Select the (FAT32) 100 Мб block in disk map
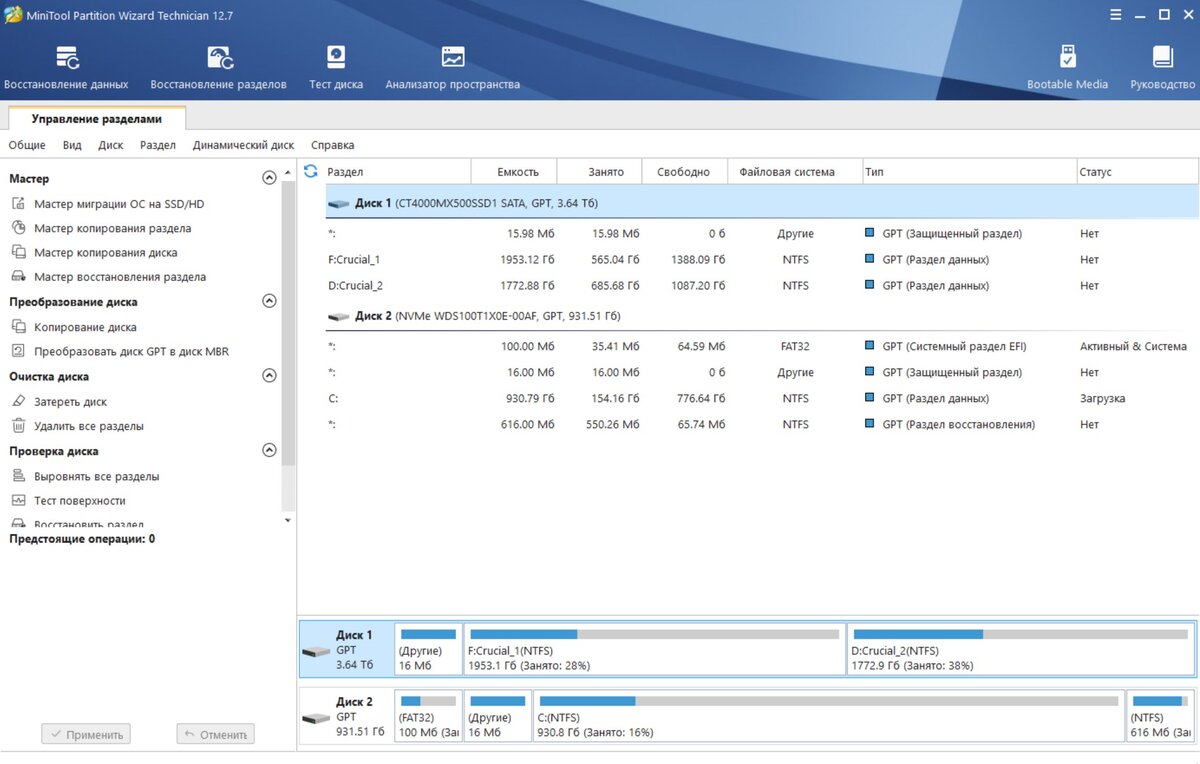This screenshot has width=1200, height=764. click(428, 716)
